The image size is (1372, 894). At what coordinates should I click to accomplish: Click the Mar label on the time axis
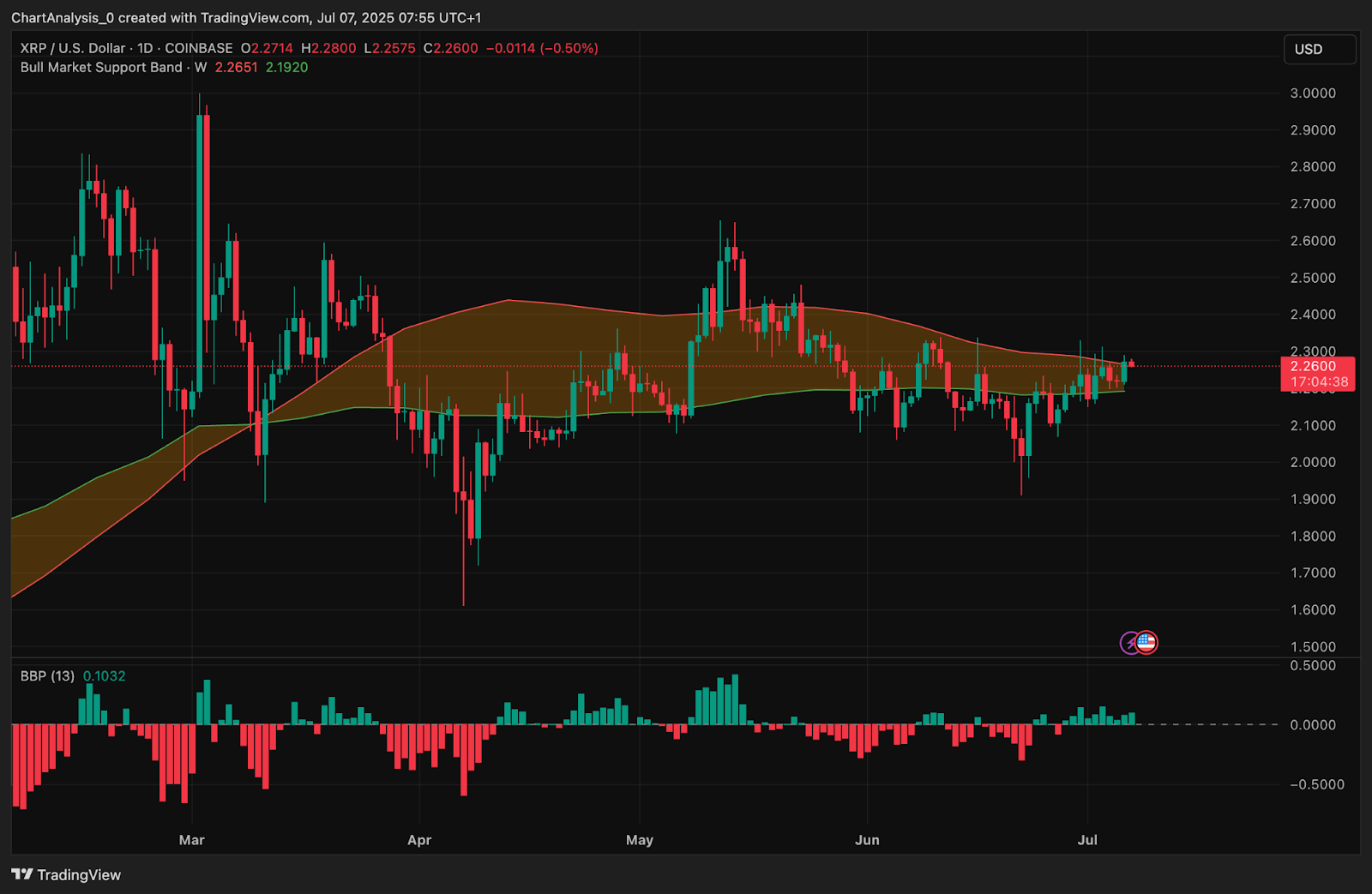tap(192, 840)
